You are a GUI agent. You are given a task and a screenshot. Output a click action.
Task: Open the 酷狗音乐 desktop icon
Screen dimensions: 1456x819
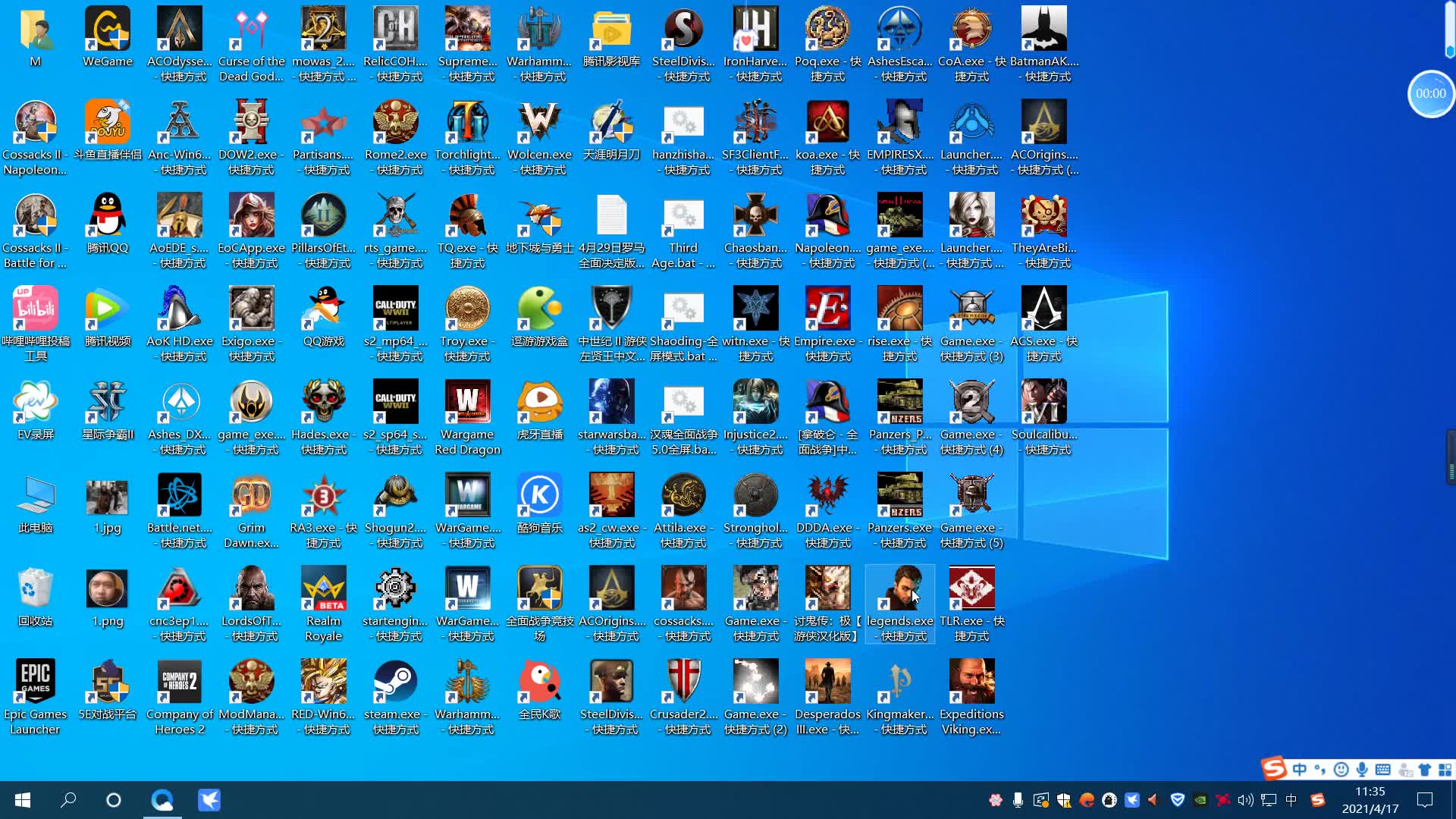point(539,503)
